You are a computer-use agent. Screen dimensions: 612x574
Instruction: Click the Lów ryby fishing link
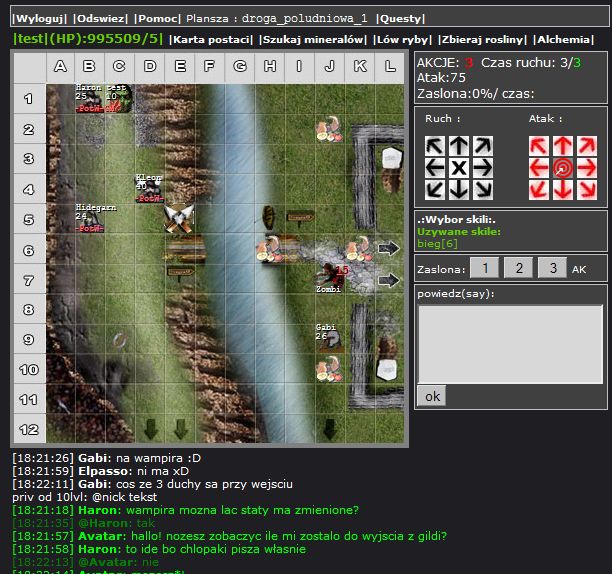point(402,39)
